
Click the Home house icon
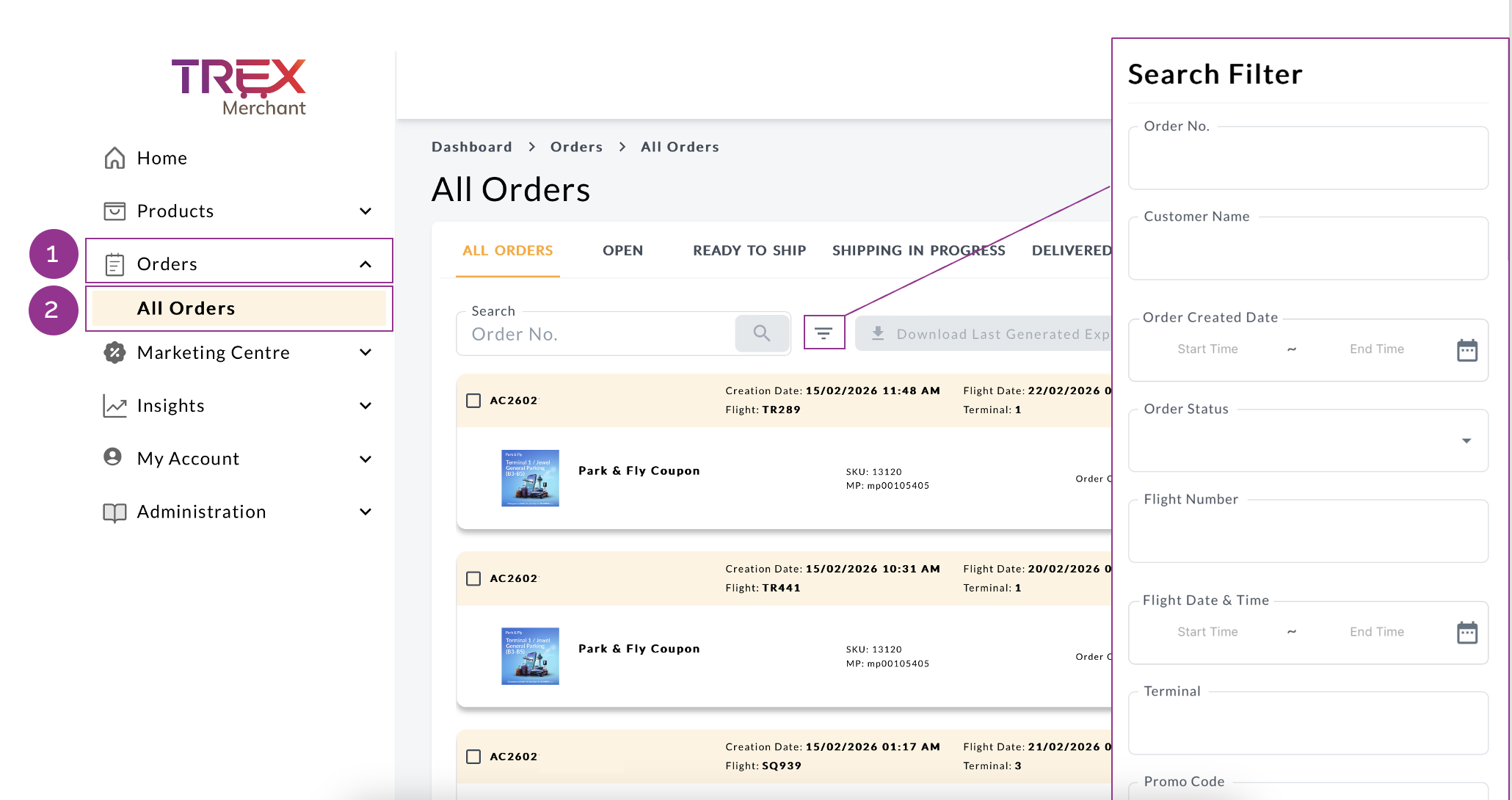pyautogui.click(x=115, y=158)
